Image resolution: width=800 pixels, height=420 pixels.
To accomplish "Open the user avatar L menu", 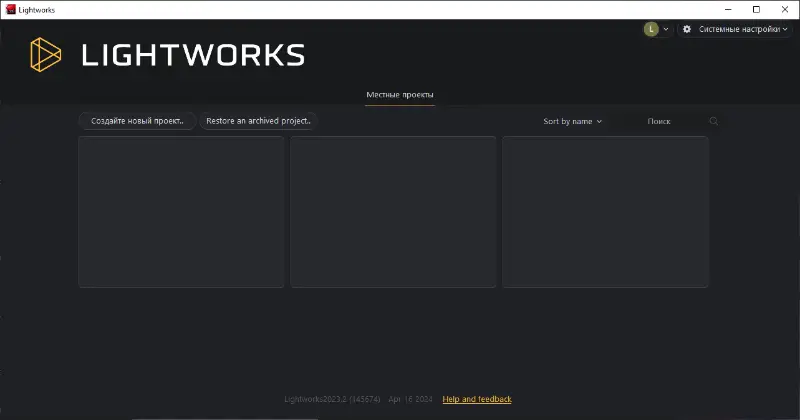I will click(x=651, y=29).
